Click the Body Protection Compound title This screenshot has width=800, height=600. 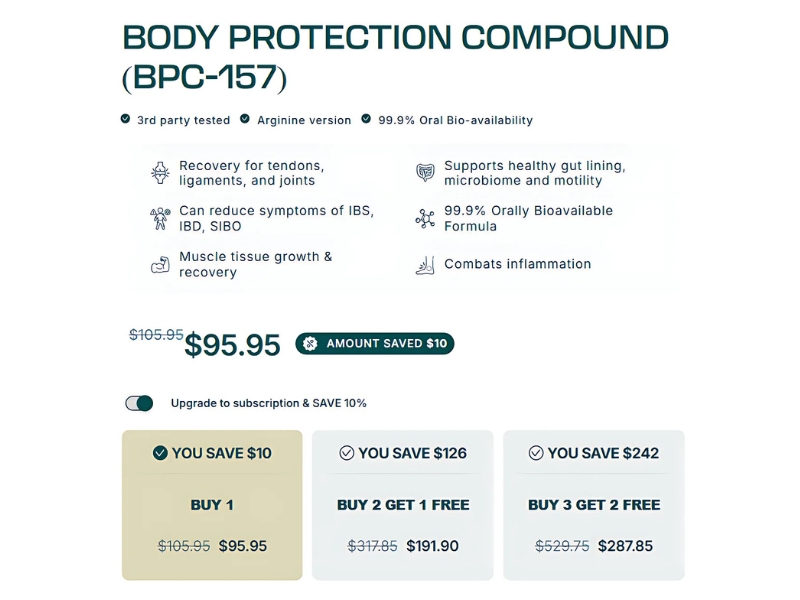click(395, 58)
